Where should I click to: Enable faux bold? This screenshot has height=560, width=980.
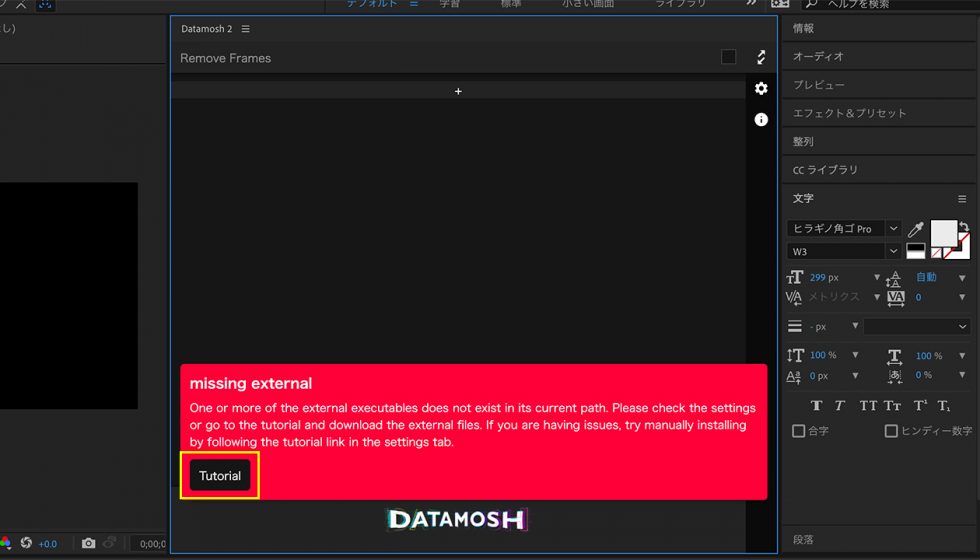pyautogui.click(x=816, y=406)
